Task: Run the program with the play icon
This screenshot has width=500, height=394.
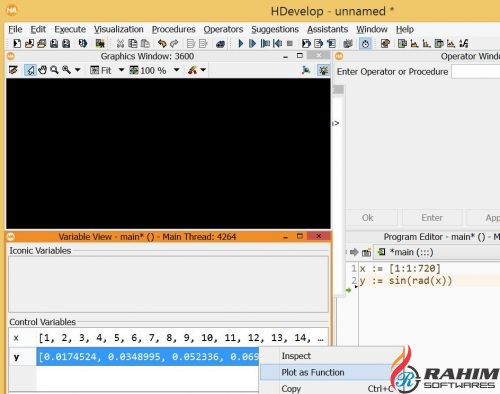Action: (x=241, y=43)
